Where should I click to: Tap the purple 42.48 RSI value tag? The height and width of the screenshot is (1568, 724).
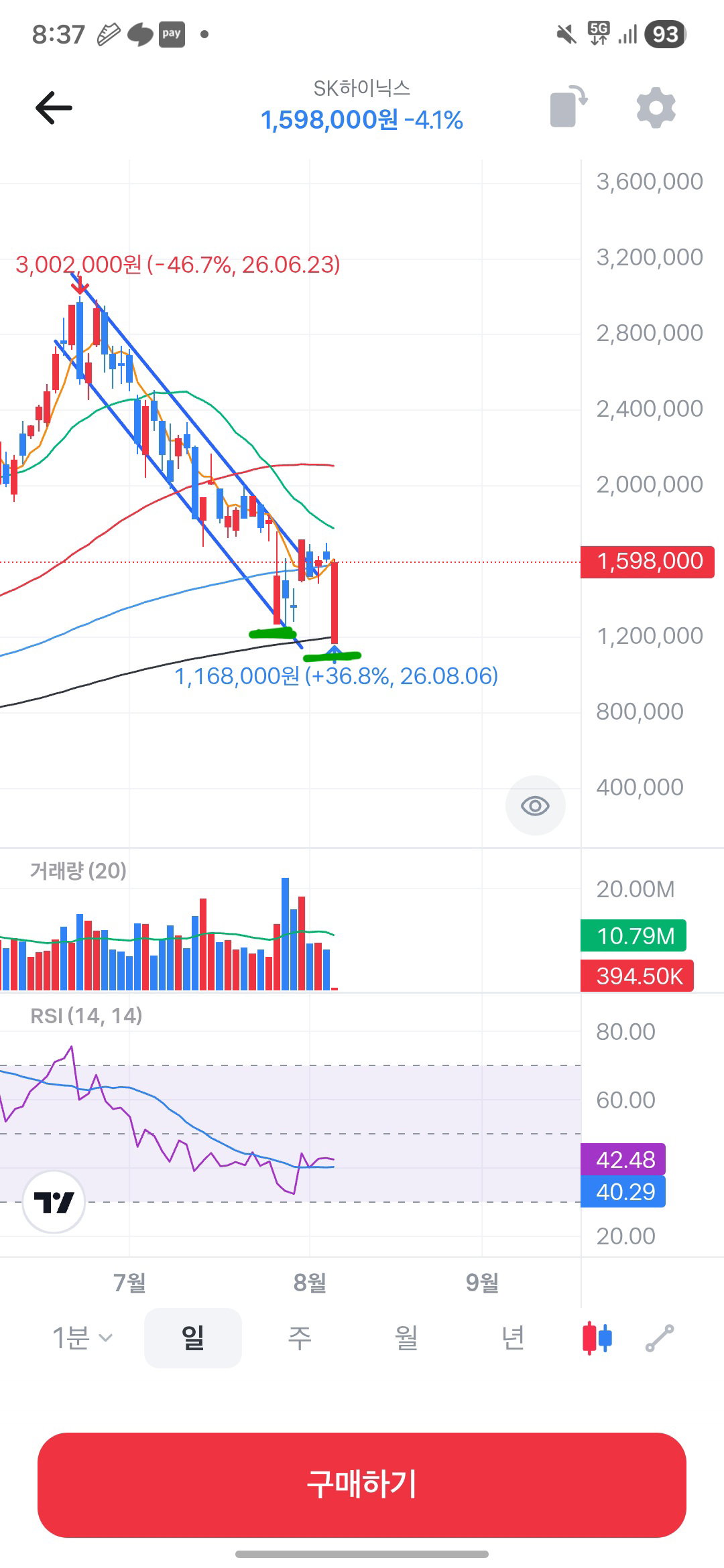click(623, 1159)
